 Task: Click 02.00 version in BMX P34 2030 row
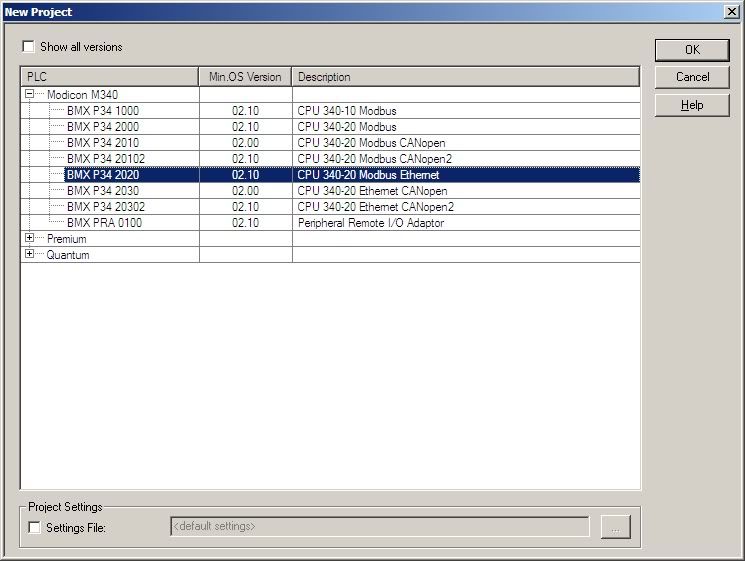[245, 190]
